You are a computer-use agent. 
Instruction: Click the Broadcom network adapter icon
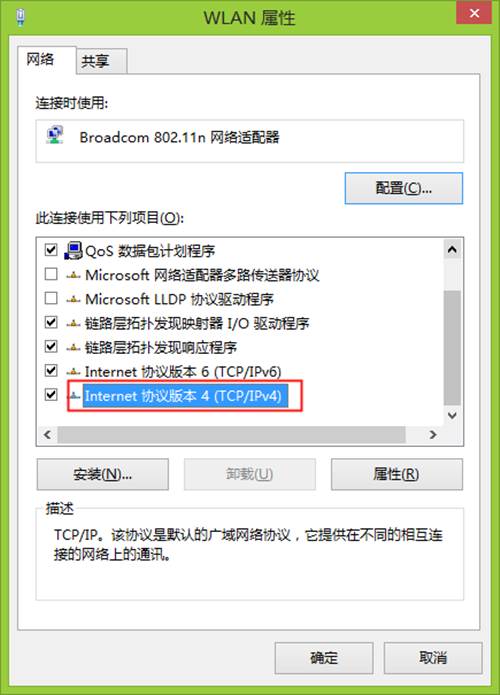55,135
